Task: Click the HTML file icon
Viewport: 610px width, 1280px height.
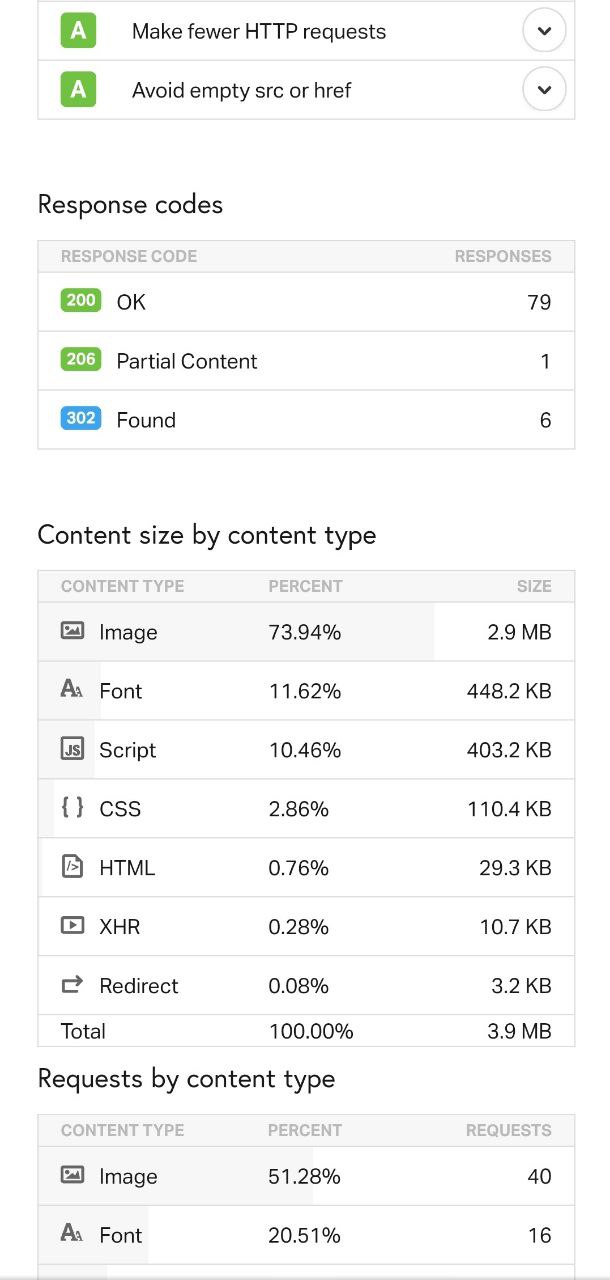Action: [72, 866]
